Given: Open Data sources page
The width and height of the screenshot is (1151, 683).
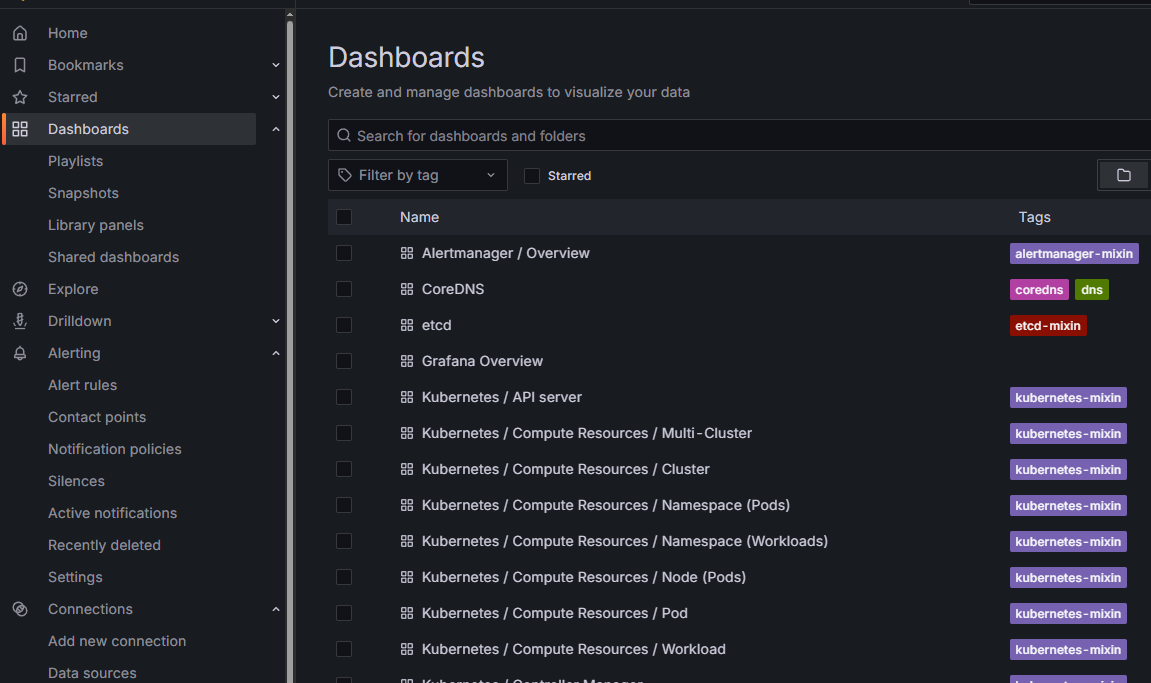Looking at the screenshot, I should pos(92,673).
